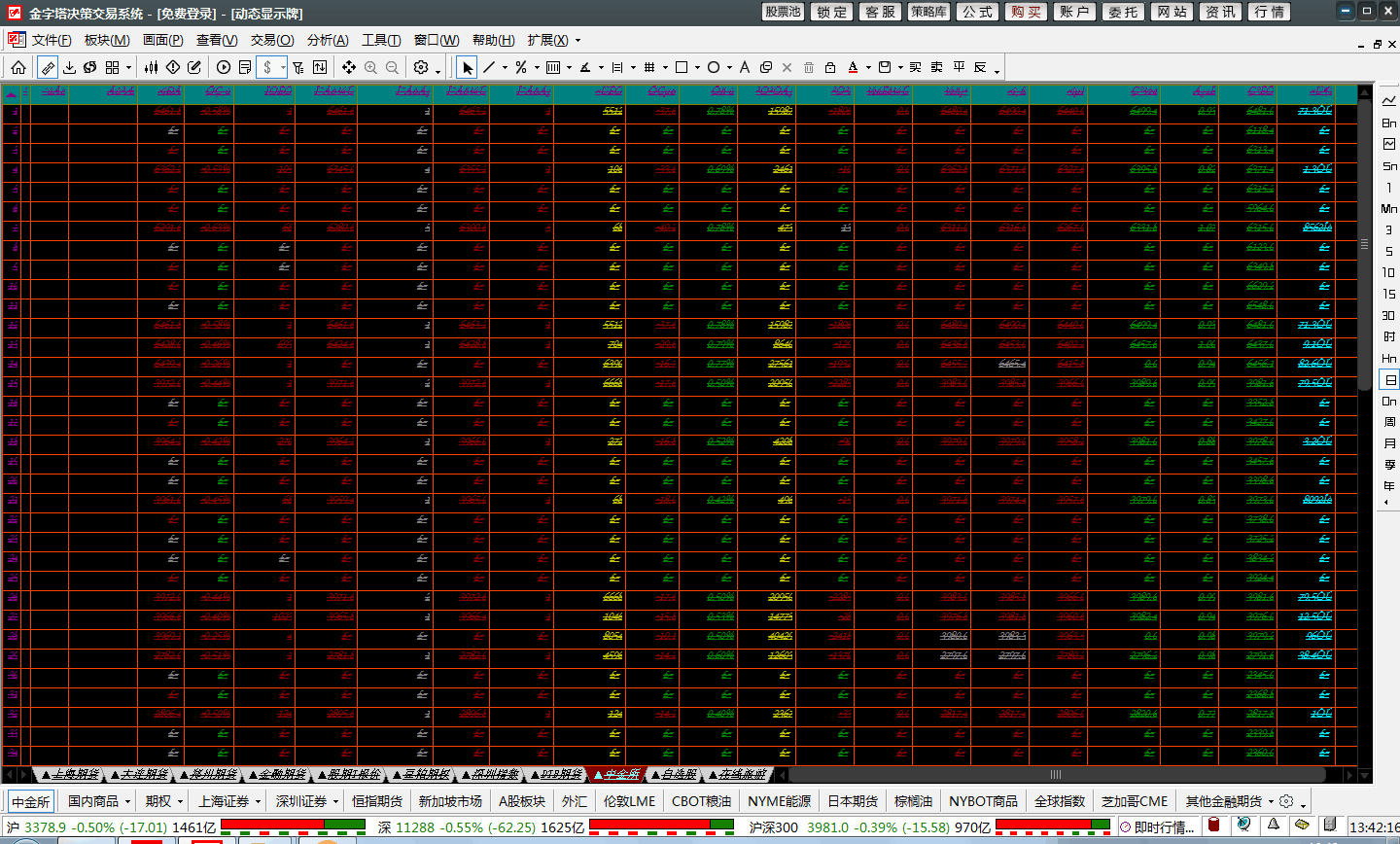This screenshot has height=844, width=1400.
Task: Click the 卖 sell toolbar button
Action: [x=937, y=67]
